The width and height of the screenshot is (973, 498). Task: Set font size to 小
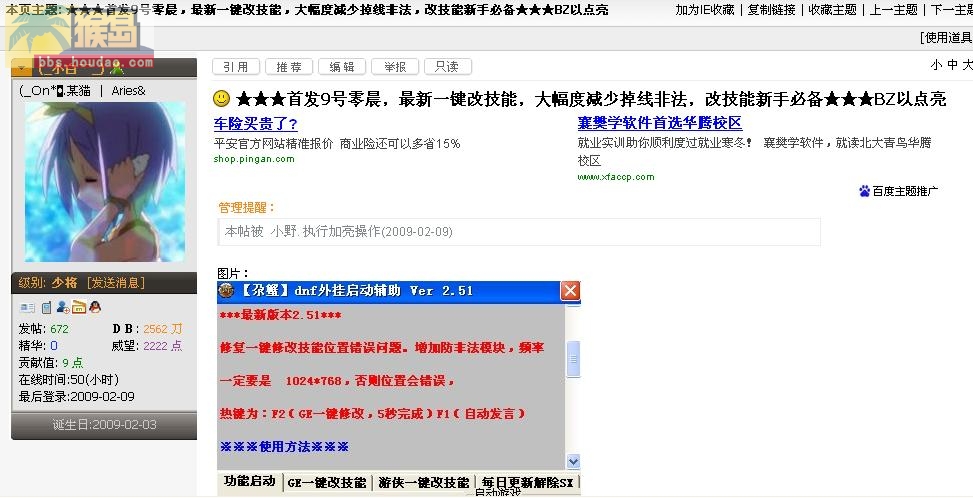coord(936,65)
